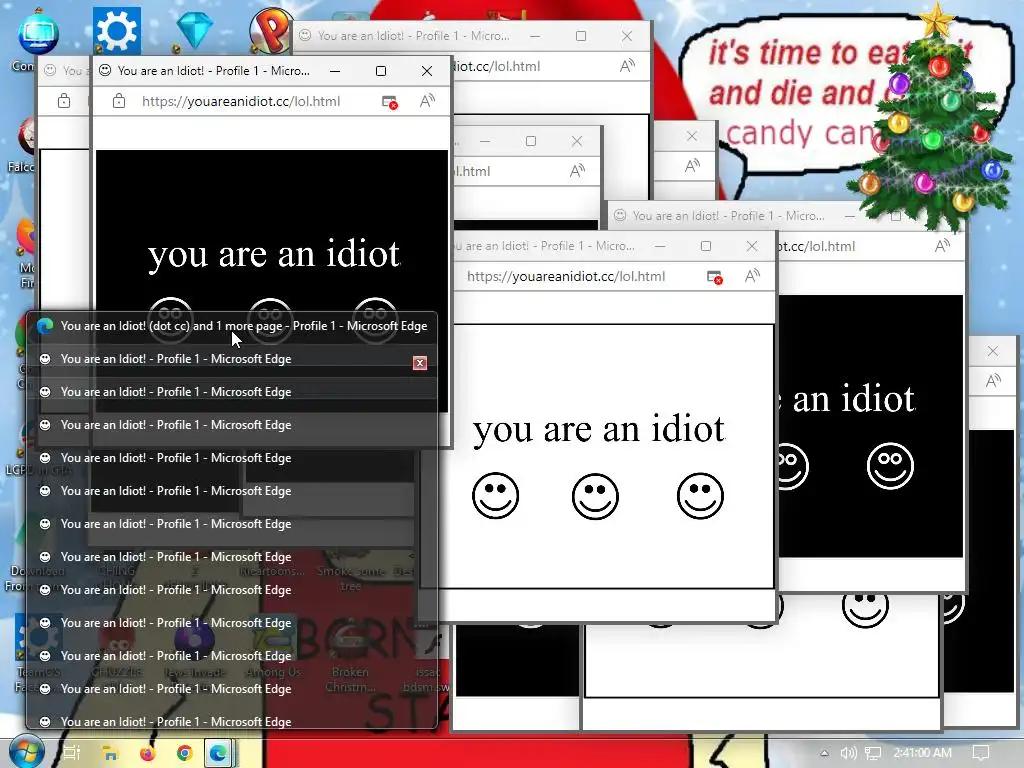Open the volume control in system tray
The image size is (1024, 768).
coord(848,753)
